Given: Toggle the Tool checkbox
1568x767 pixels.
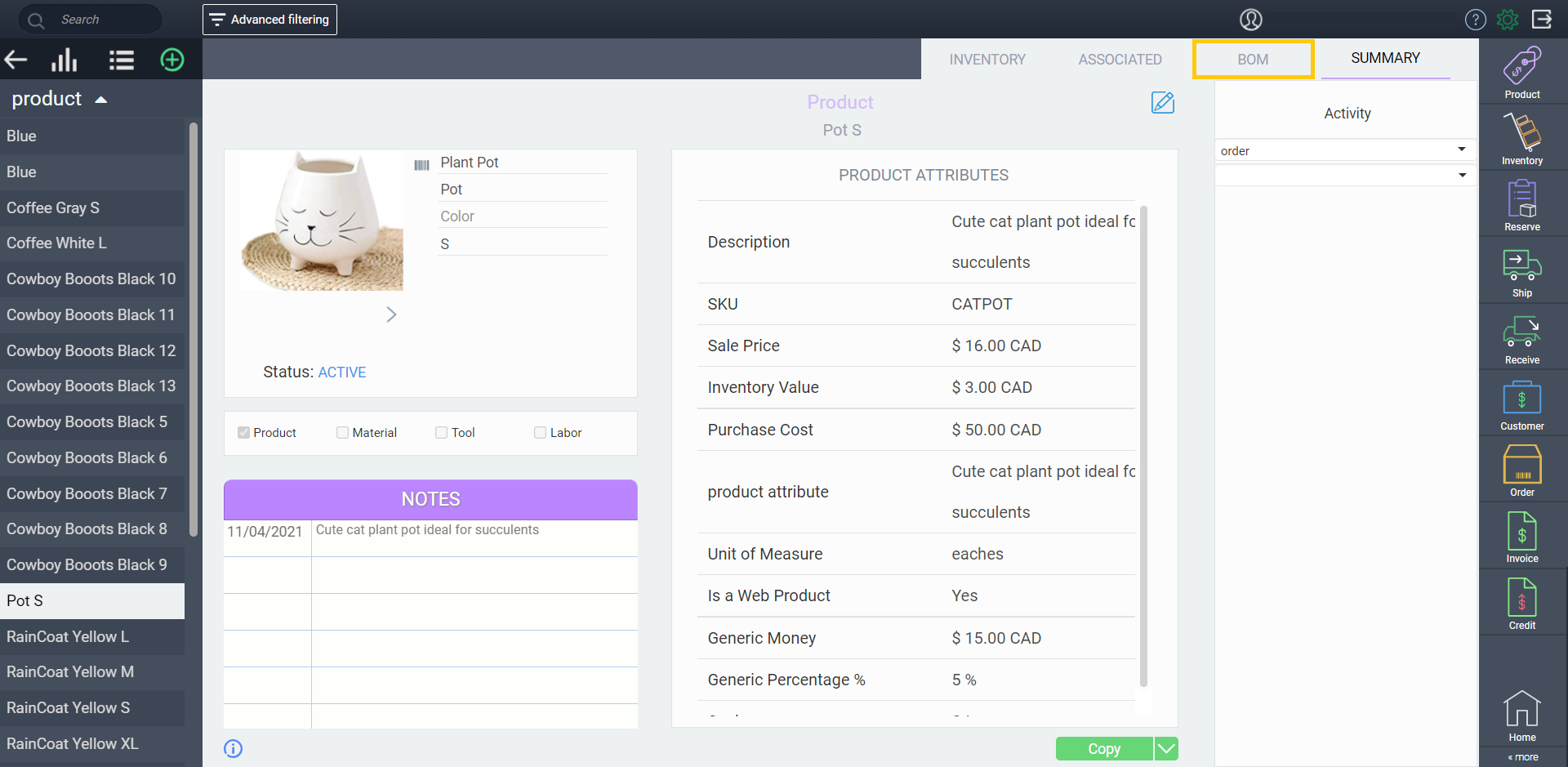Looking at the screenshot, I should click(x=441, y=433).
